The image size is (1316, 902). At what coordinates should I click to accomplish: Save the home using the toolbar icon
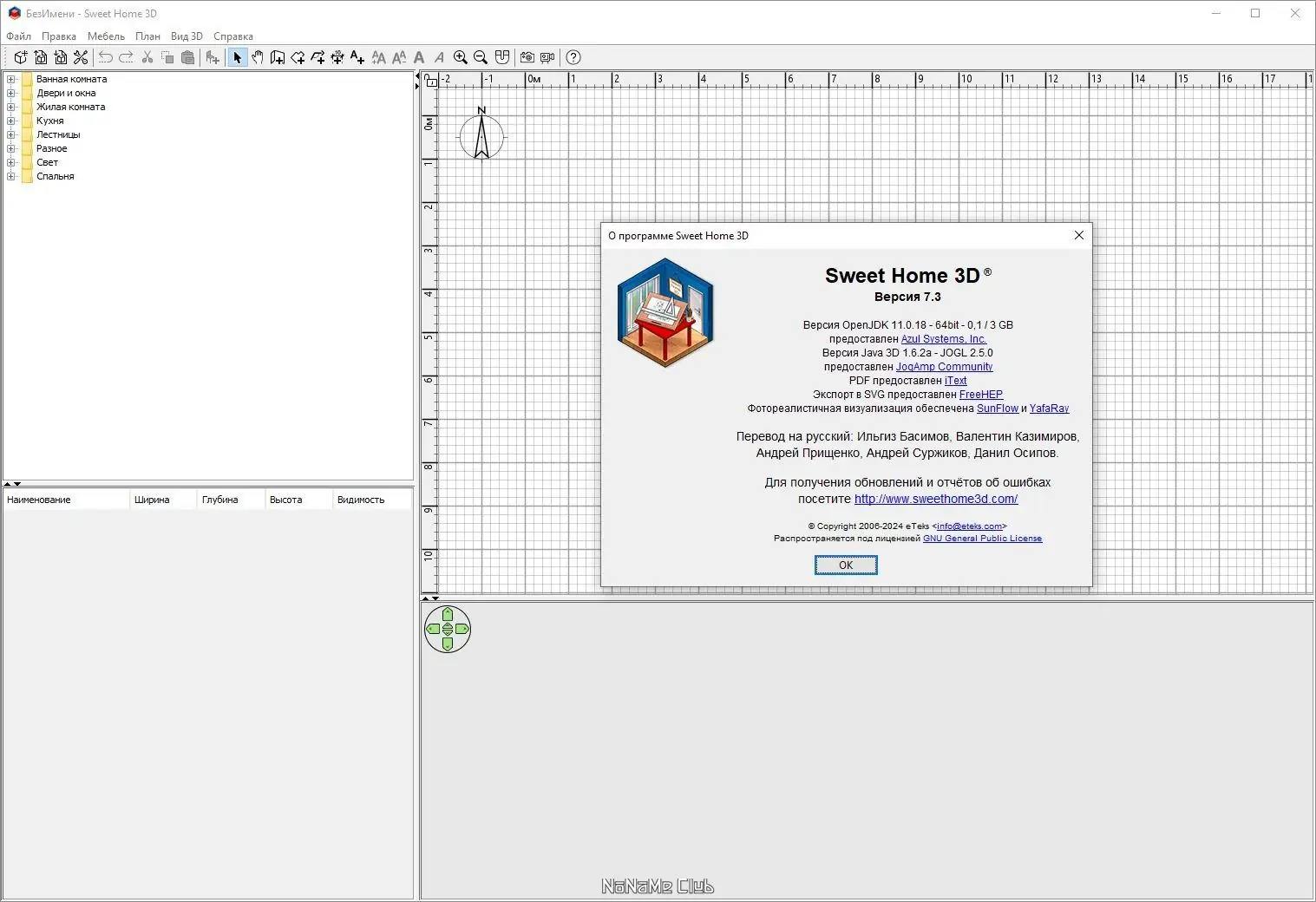pyautogui.click(x=61, y=57)
